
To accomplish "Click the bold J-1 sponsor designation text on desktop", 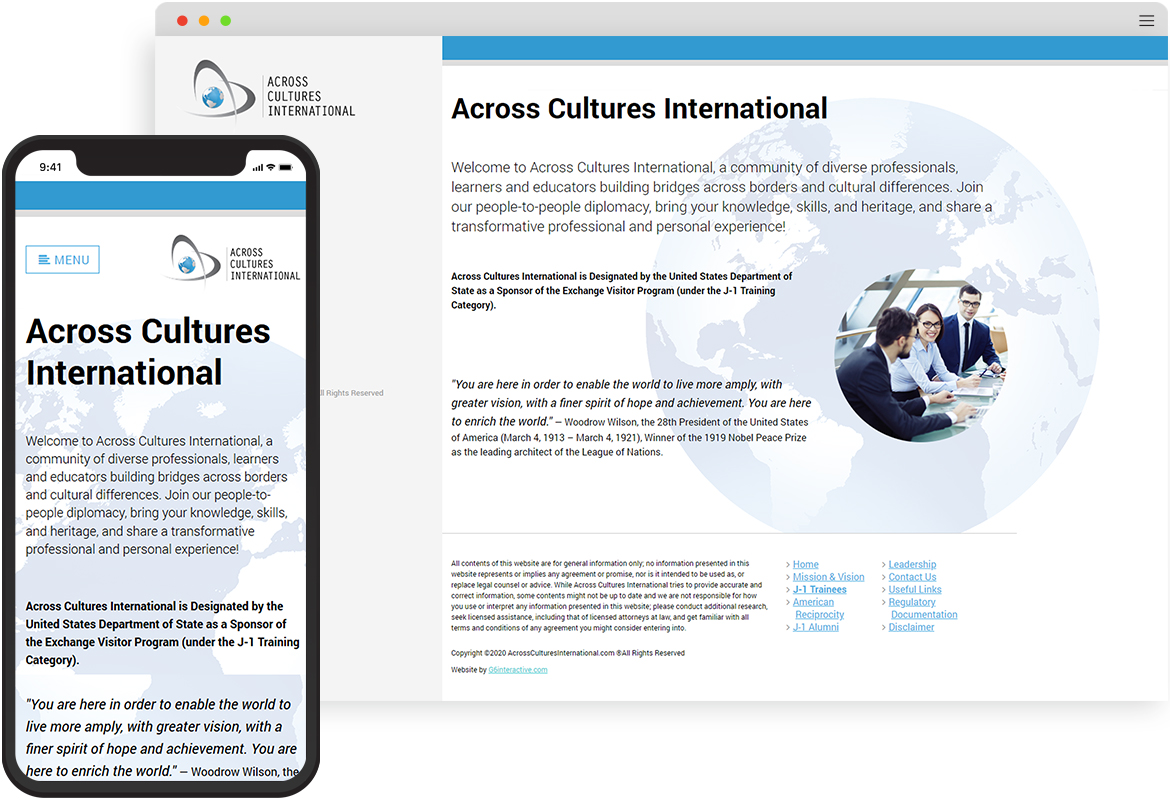I will pyautogui.click(x=622, y=290).
